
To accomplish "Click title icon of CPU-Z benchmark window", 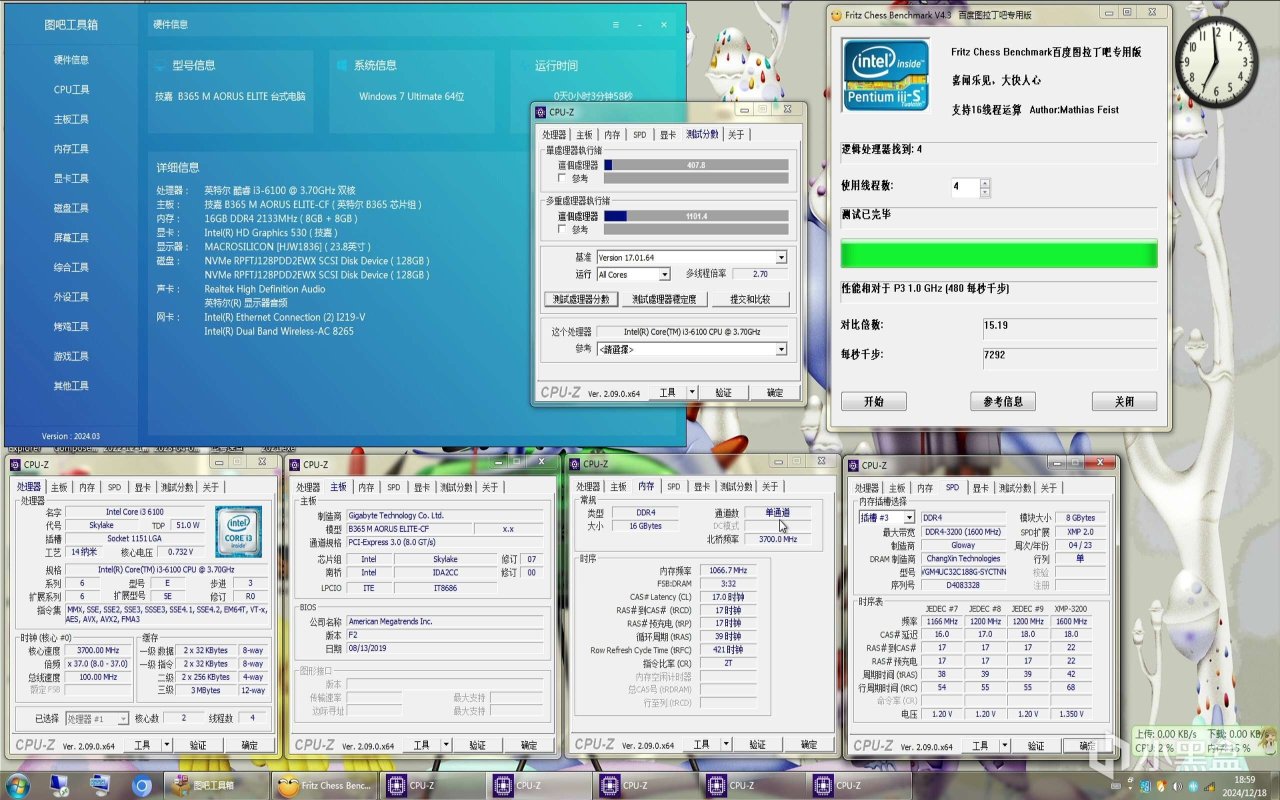I will click(541, 112).
